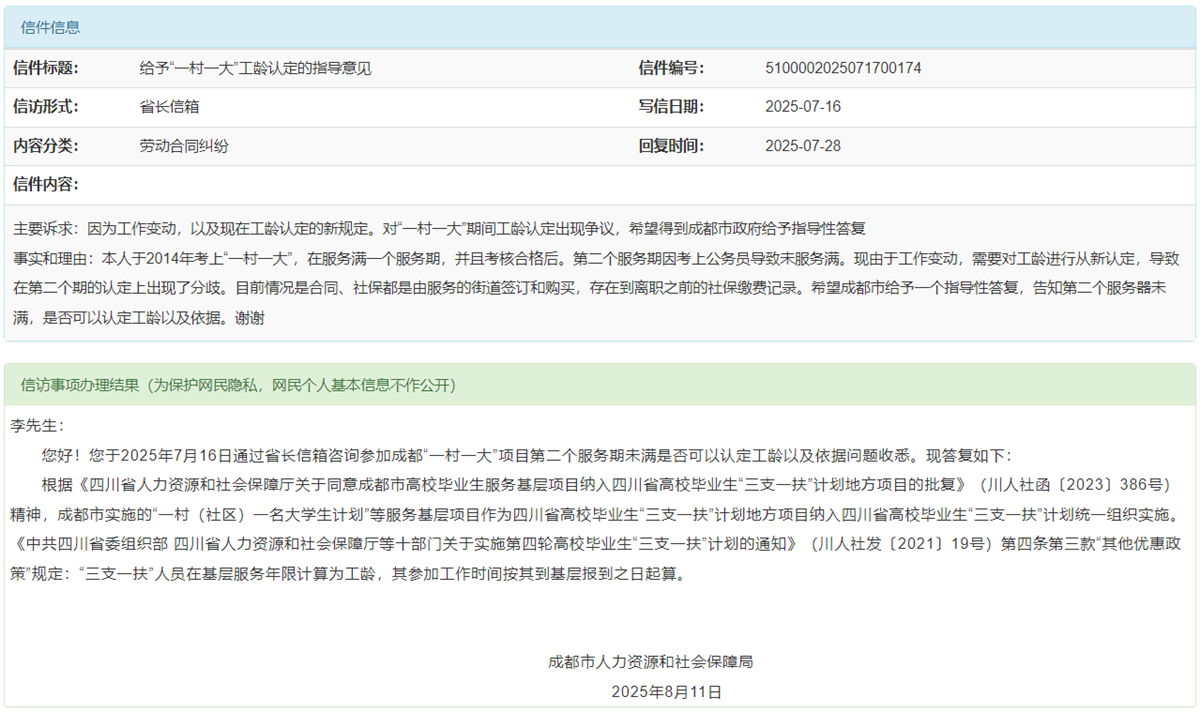The width and height of the screenshot is (1200, 712).
Task: Select the 李先生 salutation line
Action: 36,425
